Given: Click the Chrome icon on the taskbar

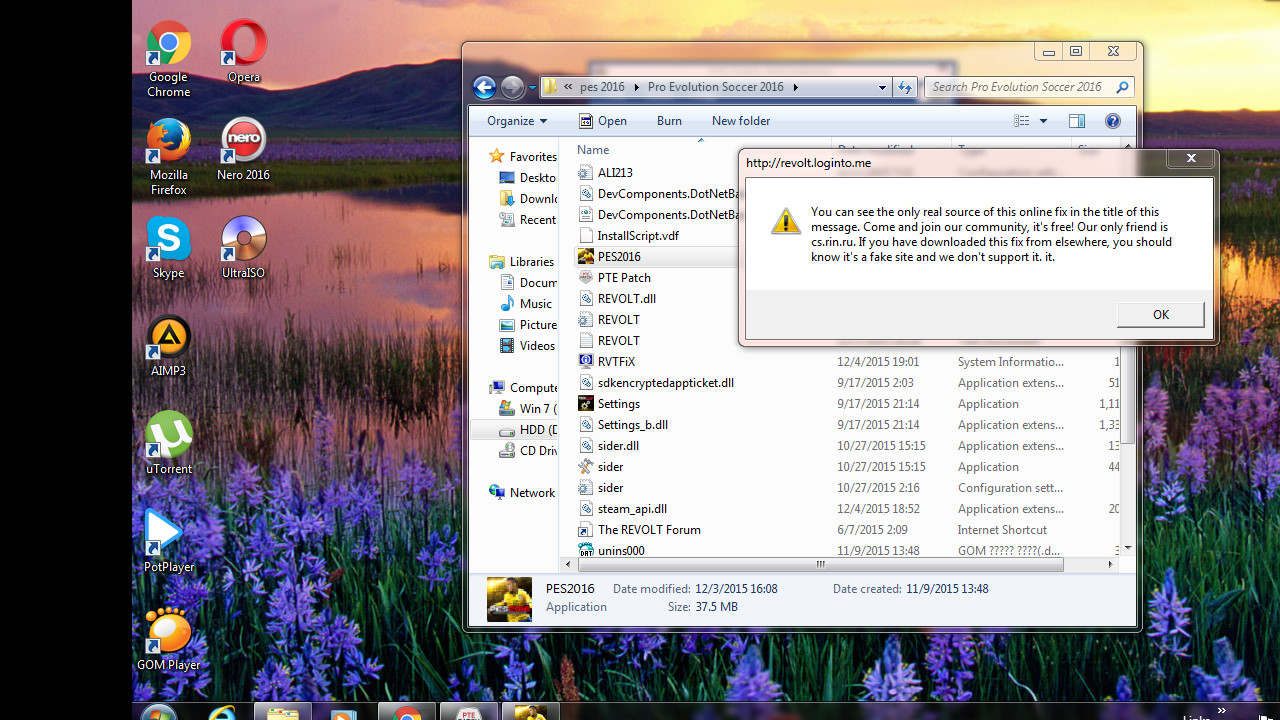Looking at the screenshot, I should pyautogui.click(x=406, y=712).
